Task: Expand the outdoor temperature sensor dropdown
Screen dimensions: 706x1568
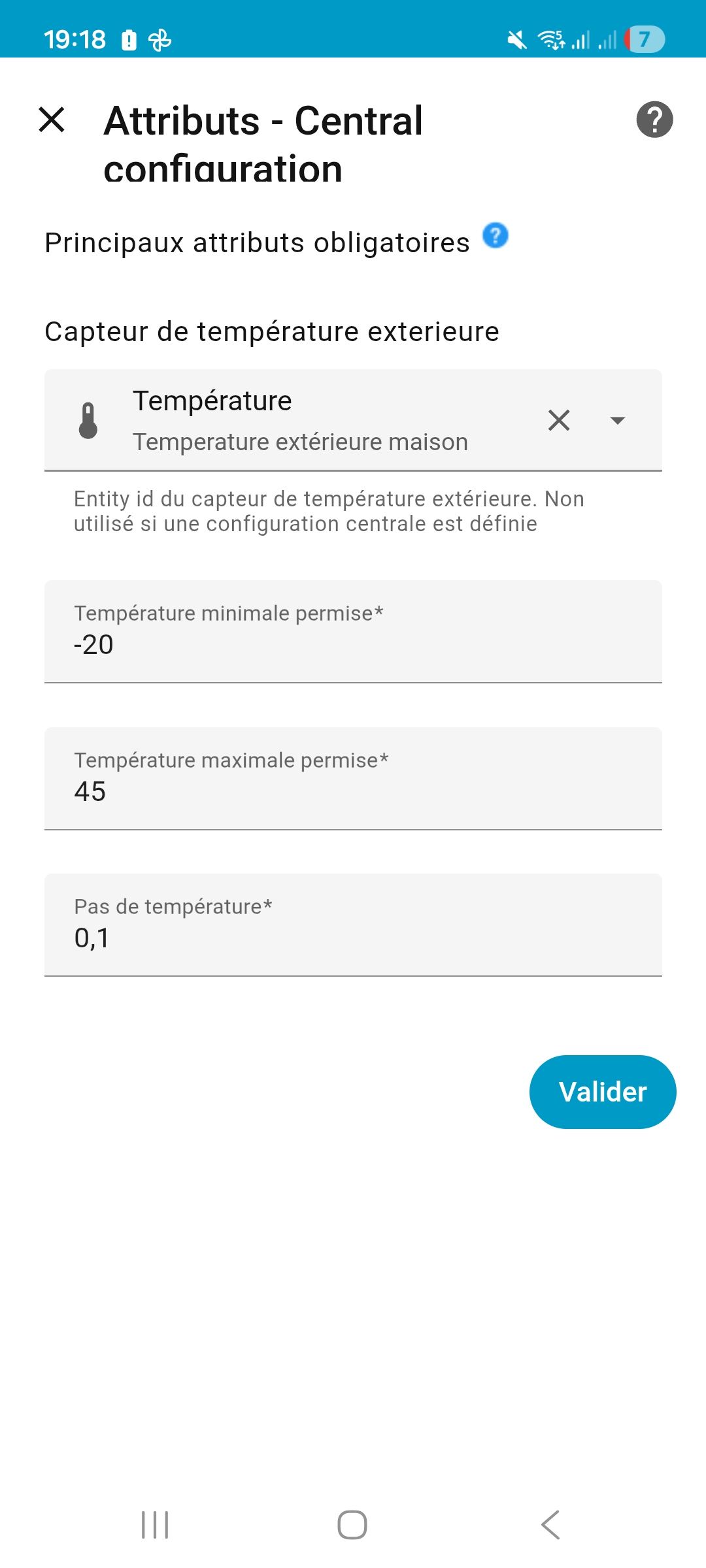Action: point(617,420)
